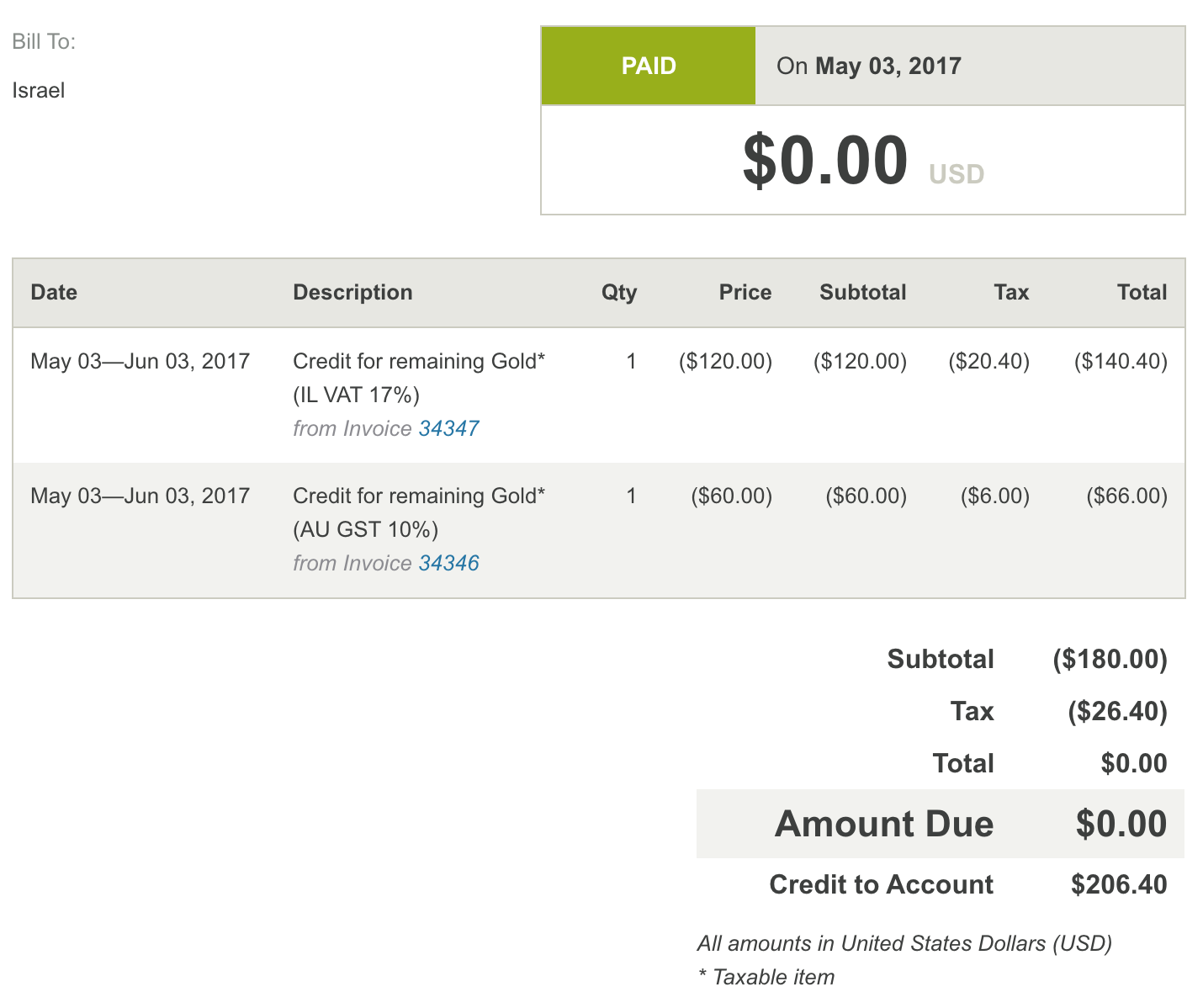Select the ($120.00) price value
The width and height of the screenshot is (1203, 1008).
pos(726,361)
